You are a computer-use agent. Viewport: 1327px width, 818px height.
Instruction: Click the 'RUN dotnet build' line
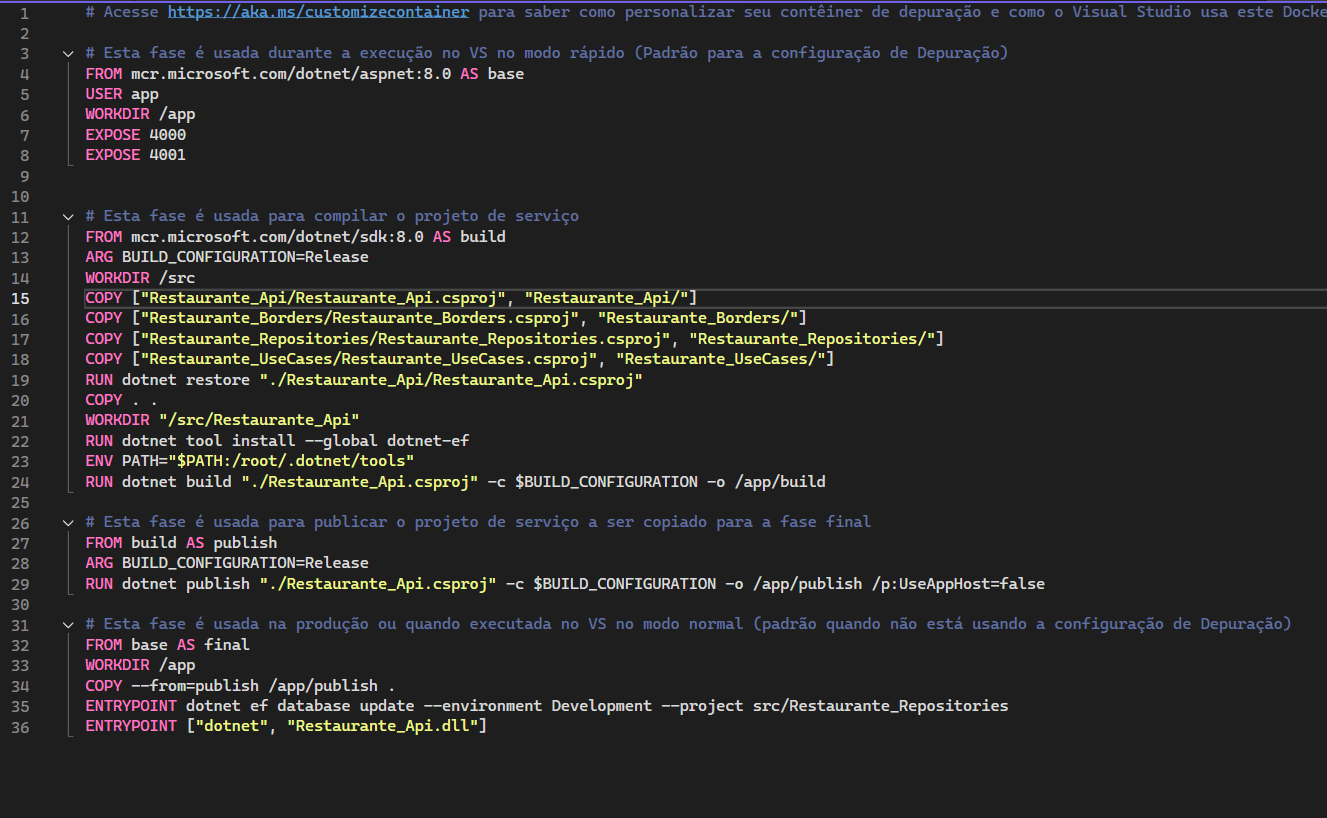[x=456, y=482]
